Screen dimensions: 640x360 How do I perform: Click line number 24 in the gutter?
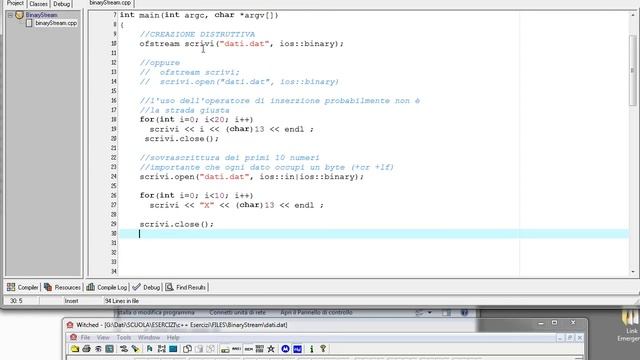pyautogui.click(x=113, y=177)
